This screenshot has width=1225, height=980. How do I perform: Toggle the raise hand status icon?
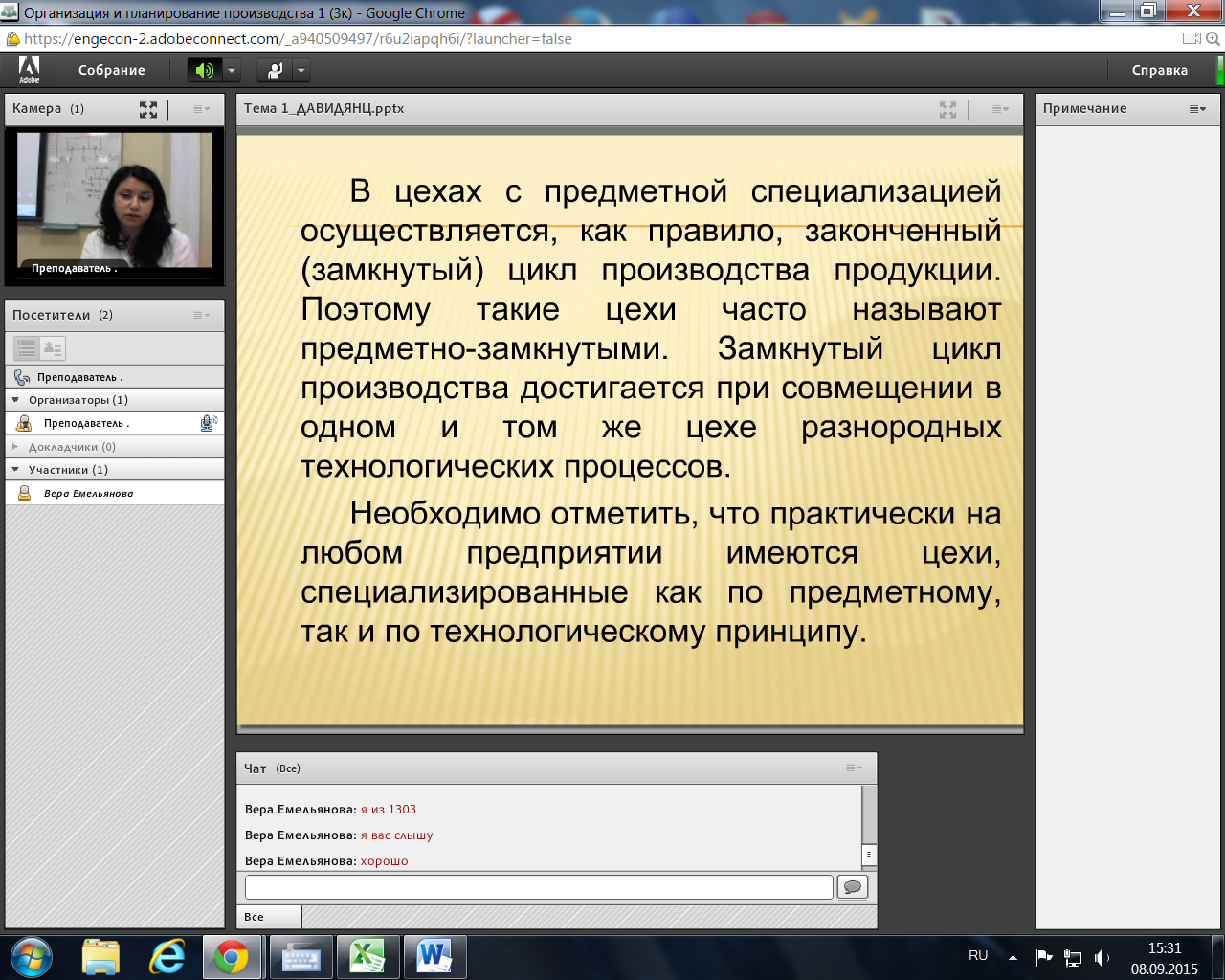[x=275, y=70]
